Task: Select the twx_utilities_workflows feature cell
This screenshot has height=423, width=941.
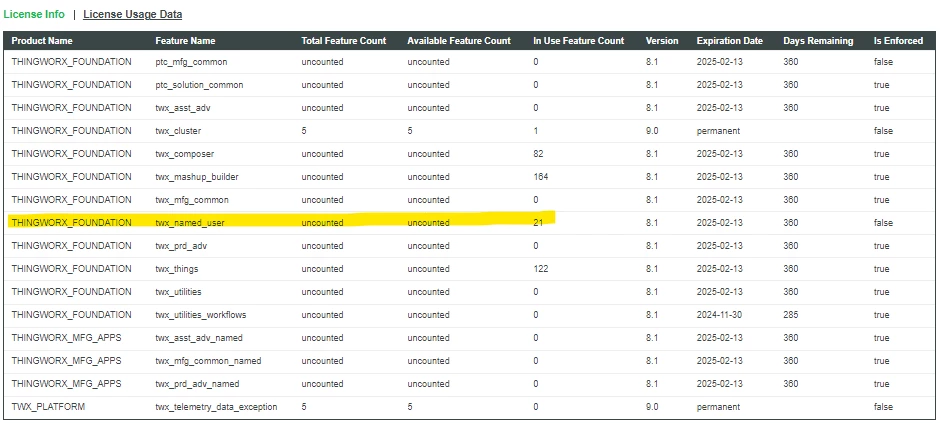Action: (x=200, y=314)
